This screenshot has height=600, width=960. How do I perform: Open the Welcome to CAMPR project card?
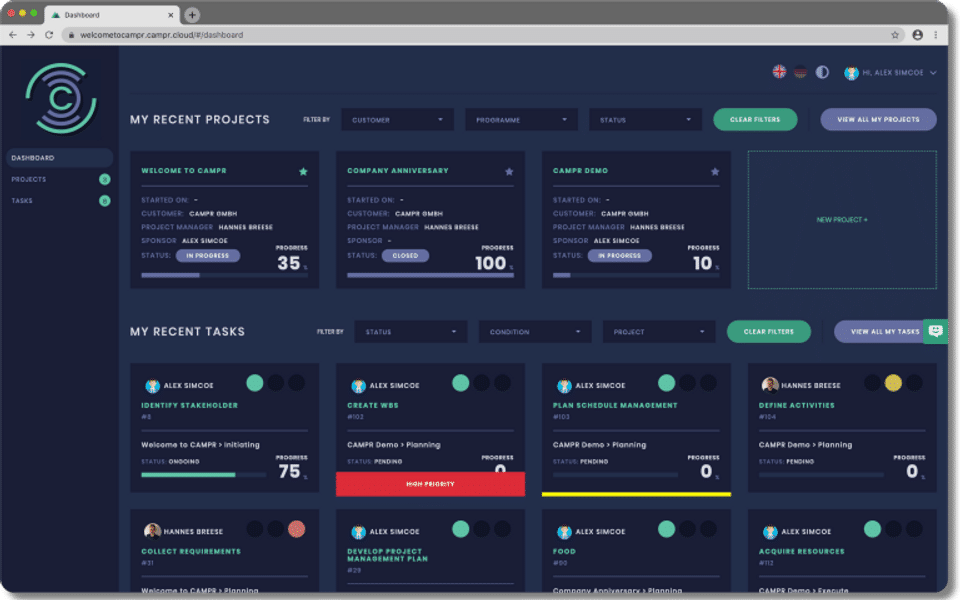tap(184, 171)
